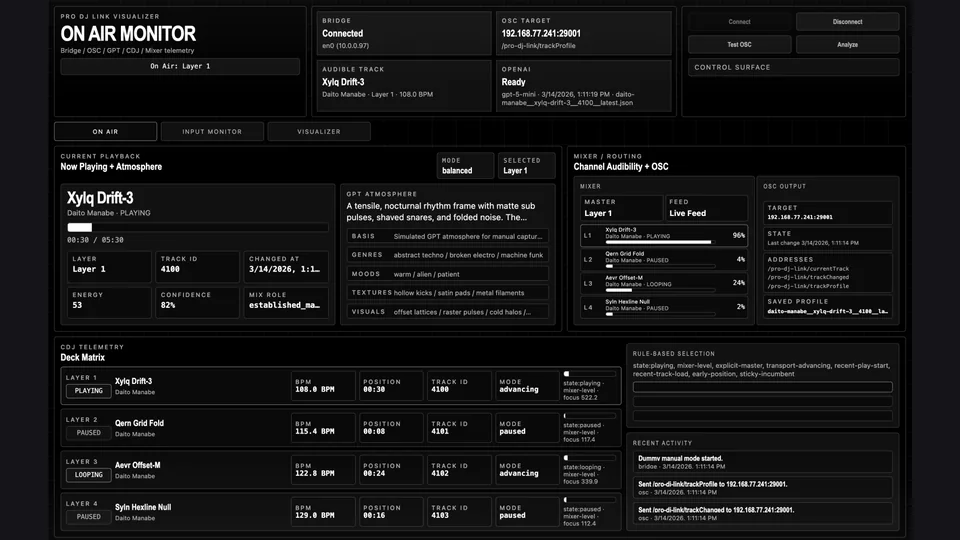The height and width of the screenshot is (540, 960).
Task: Click the OSC Output Target address box
Action: [828, 212]
